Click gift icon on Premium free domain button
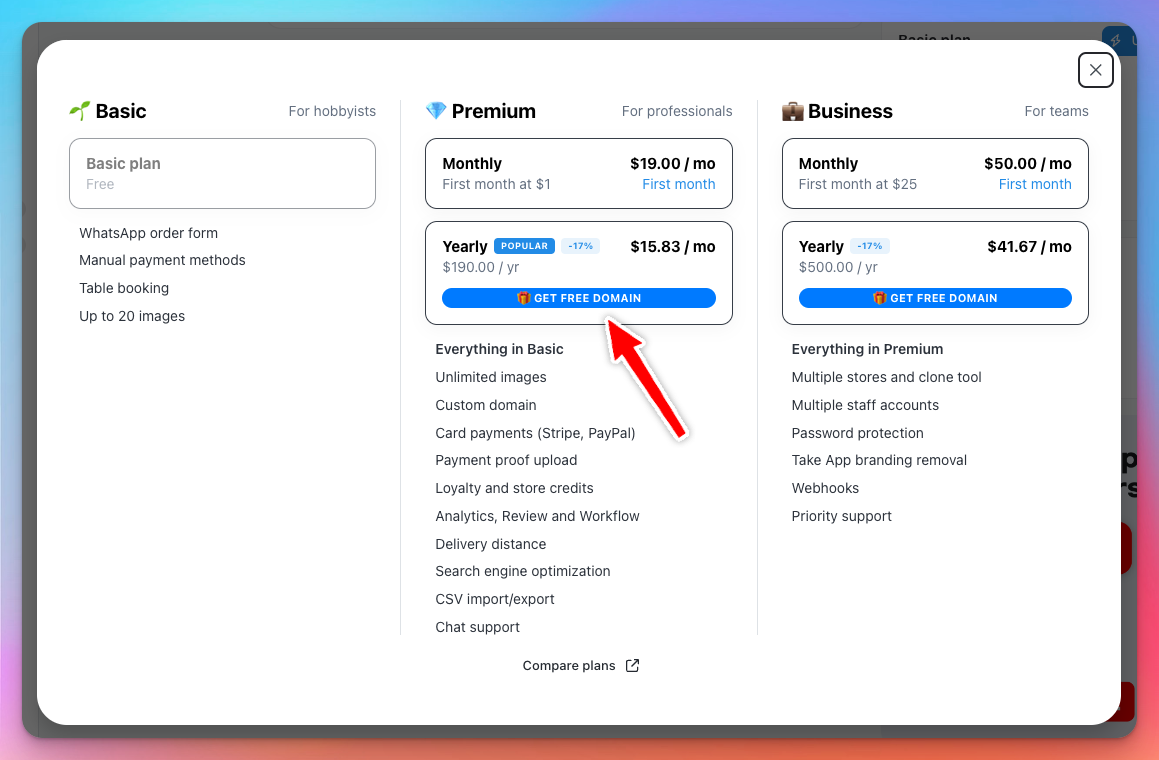This screenshot has width=1159, height=760. click(x=523, y=298)
